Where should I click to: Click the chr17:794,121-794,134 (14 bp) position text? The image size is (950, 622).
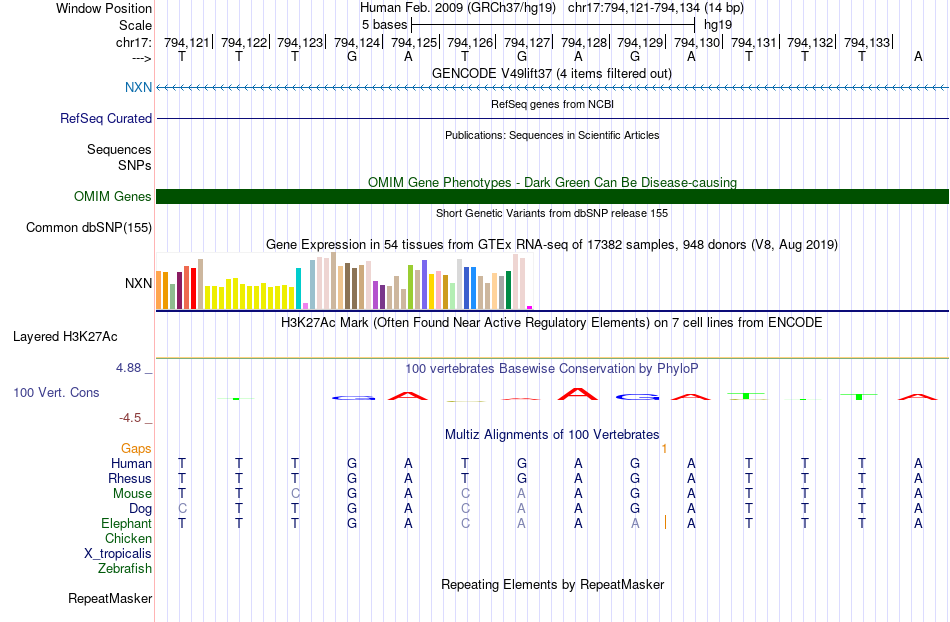click(x=656, y=8)
